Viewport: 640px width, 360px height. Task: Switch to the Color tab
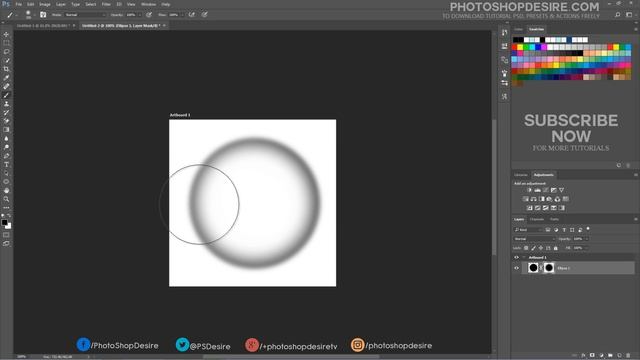518,29
